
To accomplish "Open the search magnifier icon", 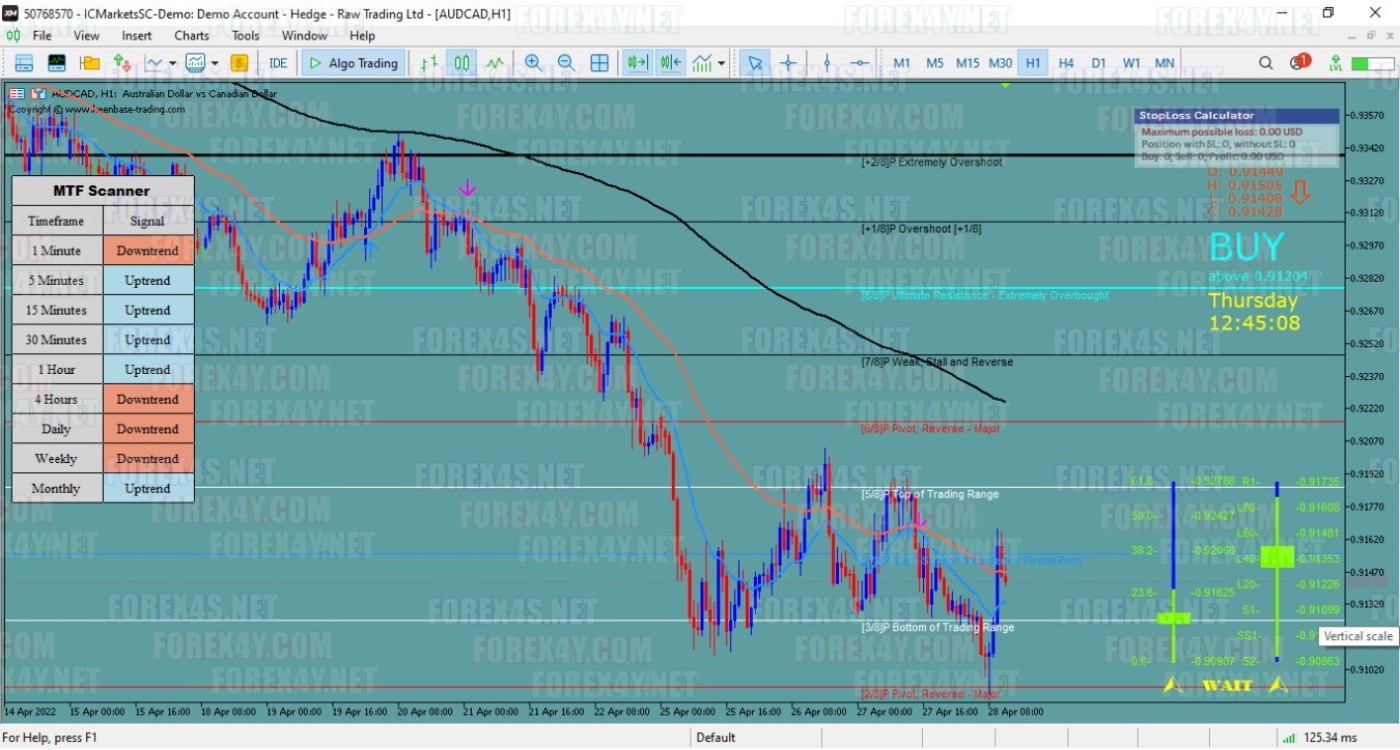I will (x=1266, y=63).
